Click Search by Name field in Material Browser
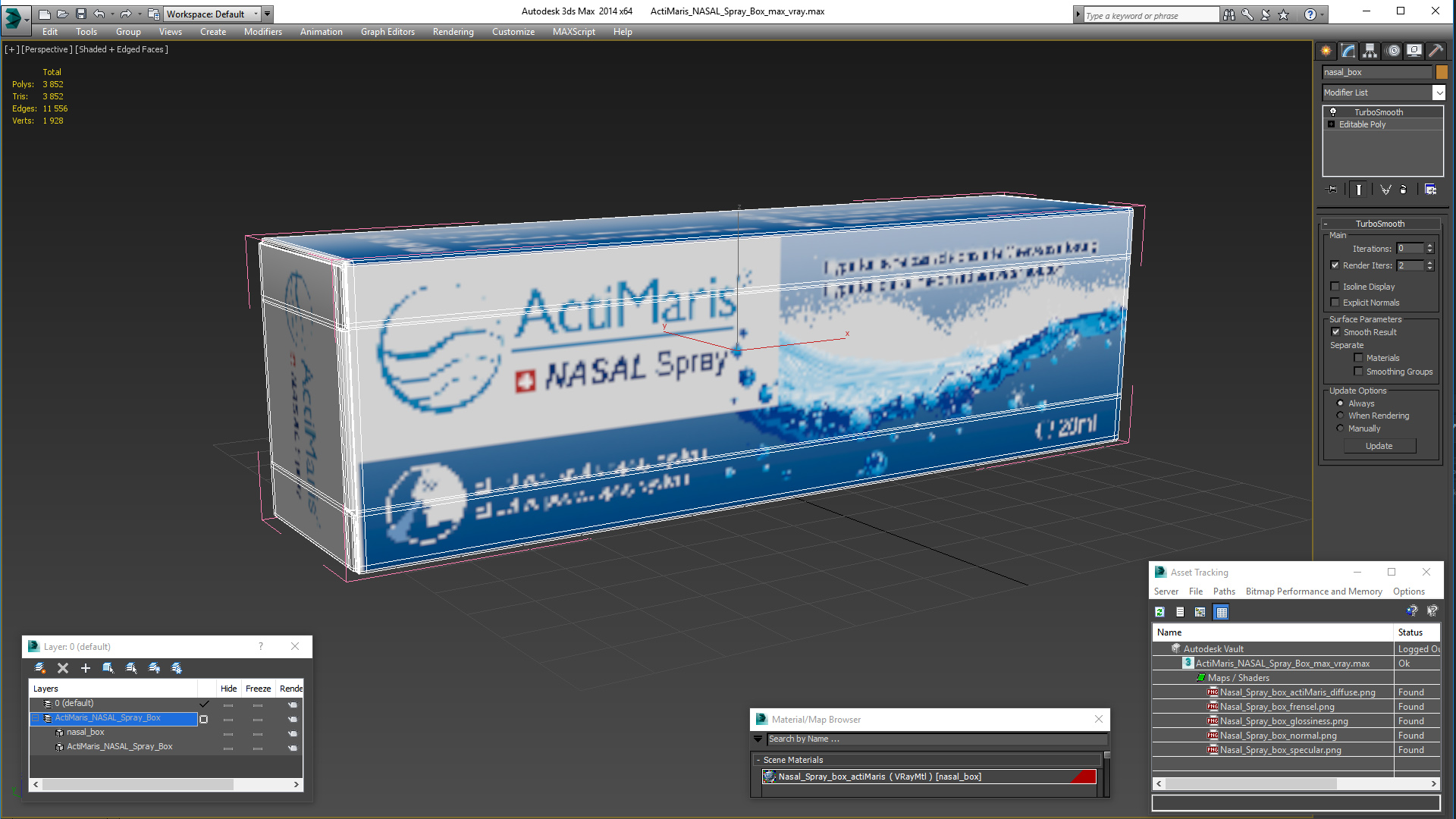The width and height of the screenshot is (1456, 819). tap(937, 739)
